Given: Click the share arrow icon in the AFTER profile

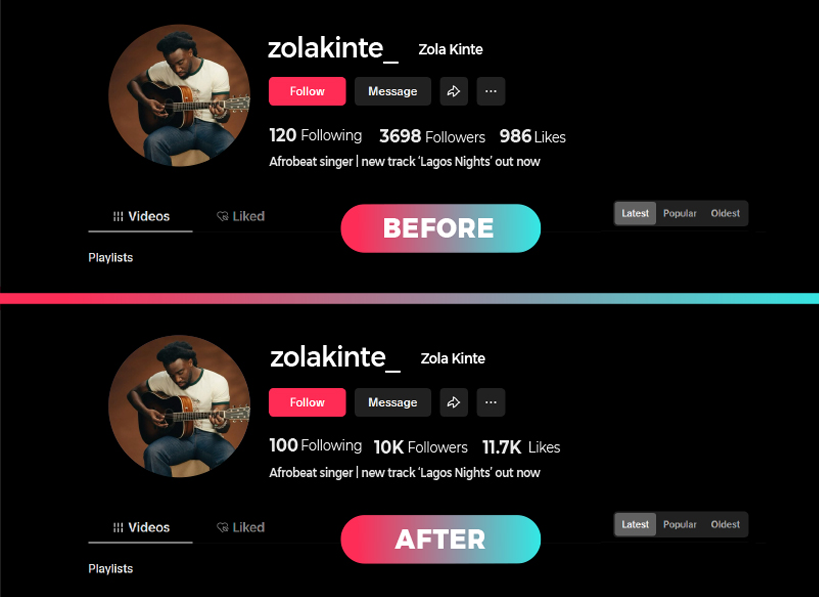Looking at the screenshot, I should [x=453, y=402].
